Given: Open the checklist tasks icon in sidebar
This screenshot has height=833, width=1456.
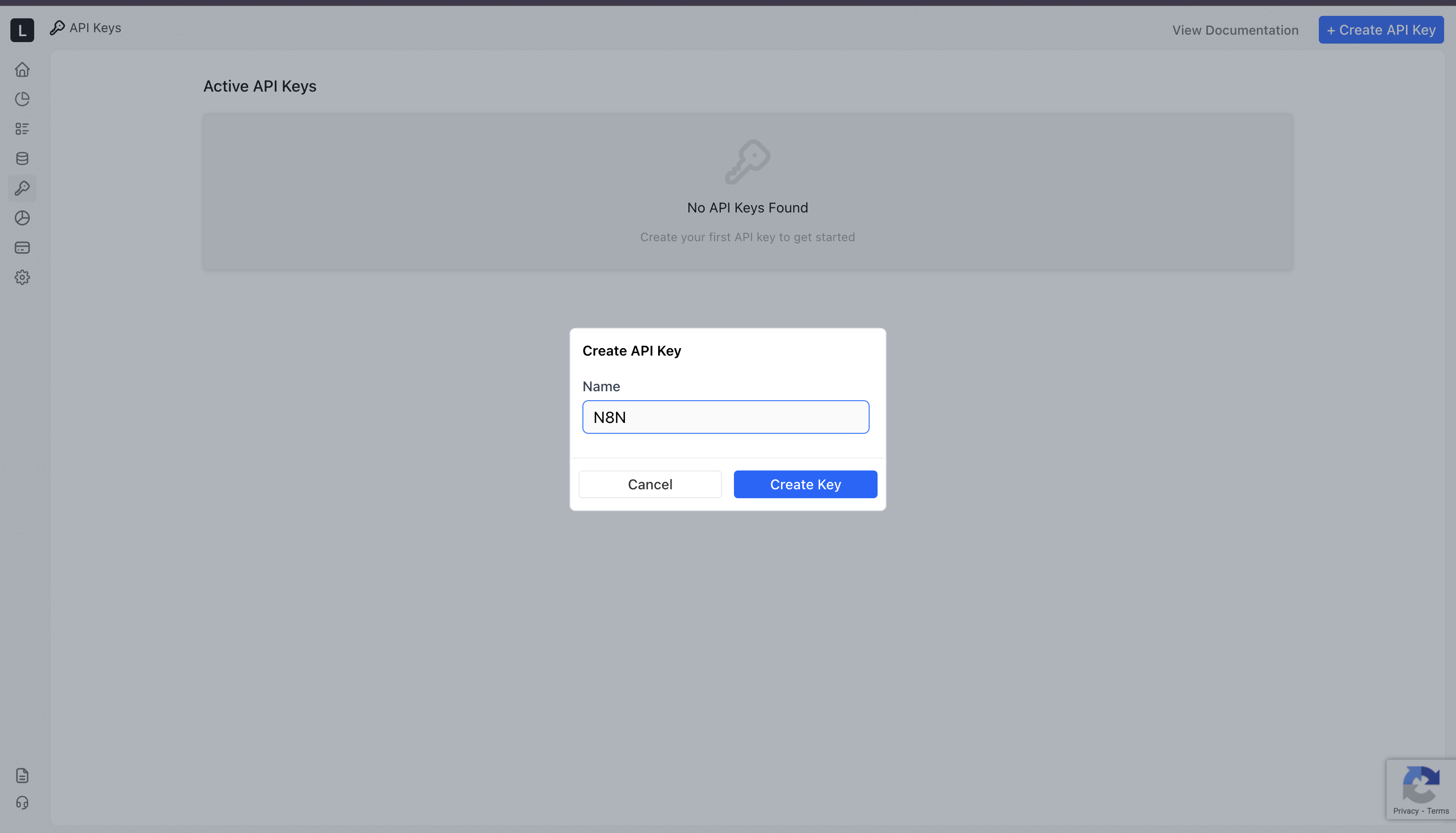Looking at the screenshot, I should click(x=22, y=129).
